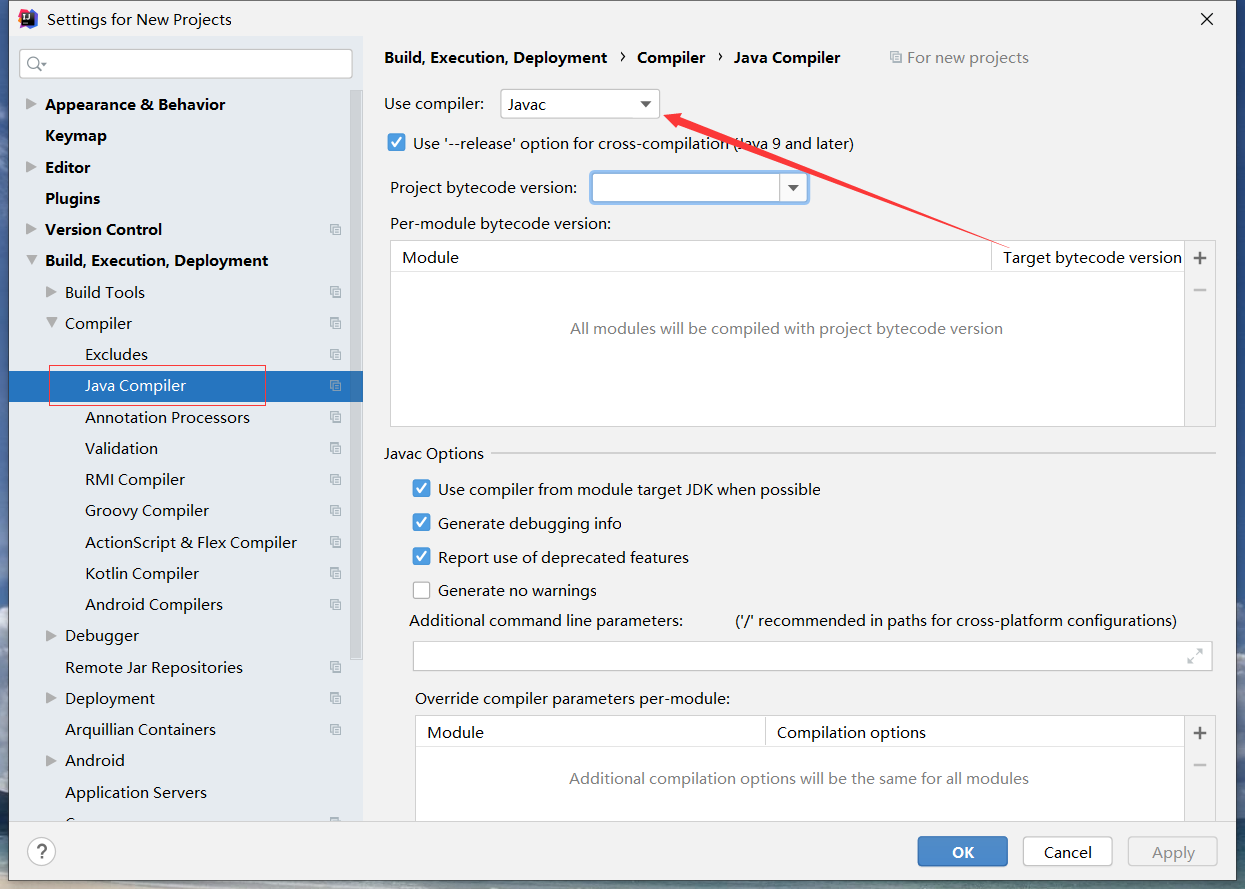Click the project-scope icon beside RMI Compiler
Image resolution: width=1245 pixels, height=889 pixels.
click(x=335, y=480)
